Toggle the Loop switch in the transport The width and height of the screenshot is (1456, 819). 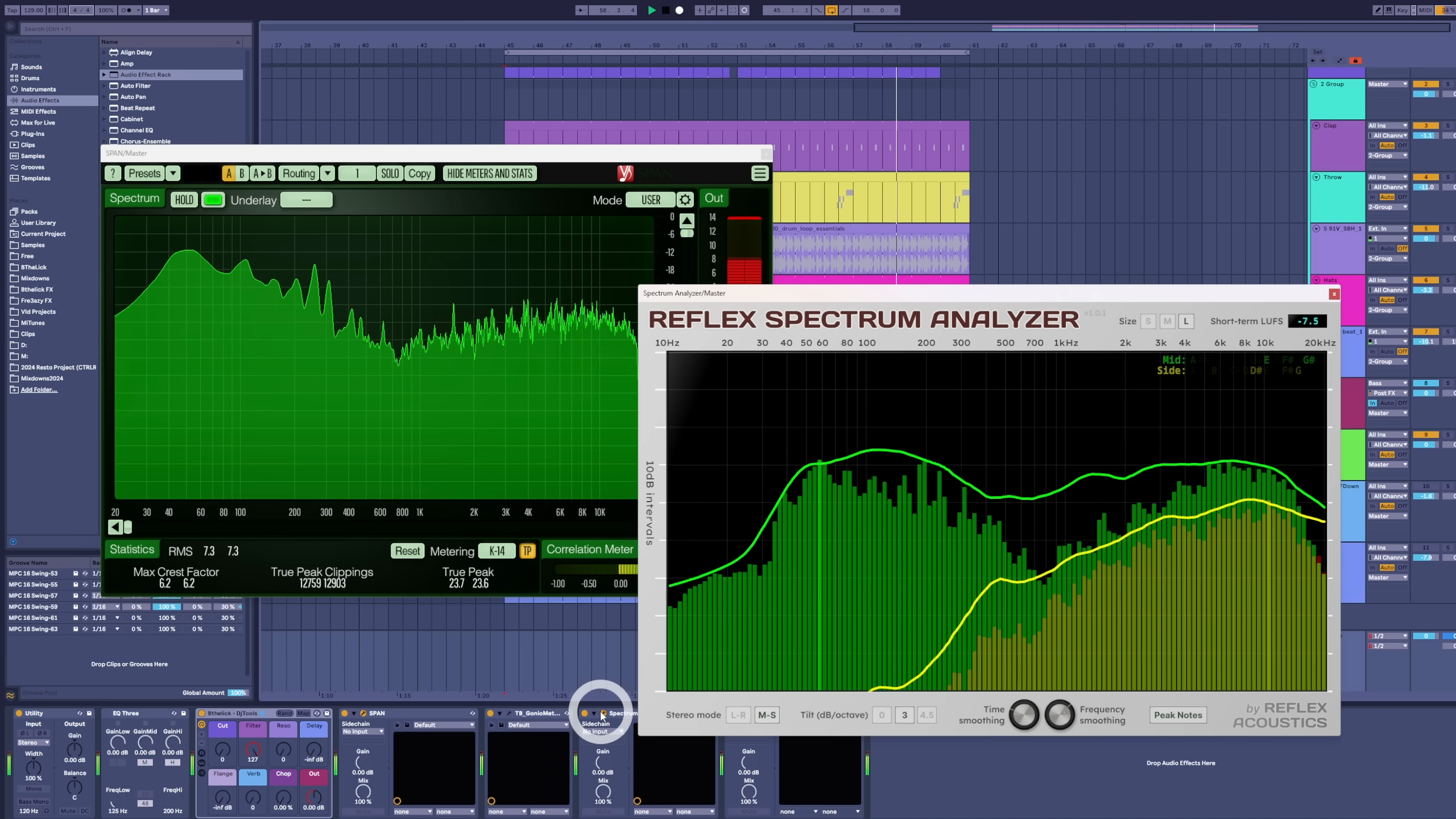(x=831, y=10)
